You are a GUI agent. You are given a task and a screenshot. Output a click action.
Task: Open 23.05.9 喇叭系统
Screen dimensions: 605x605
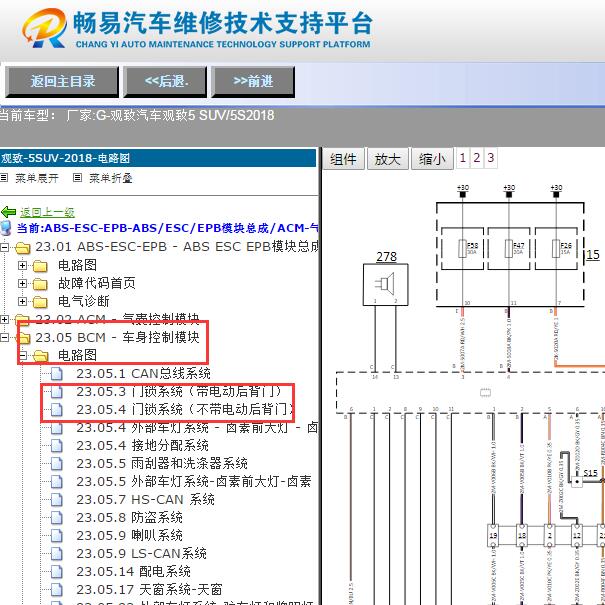129,536
